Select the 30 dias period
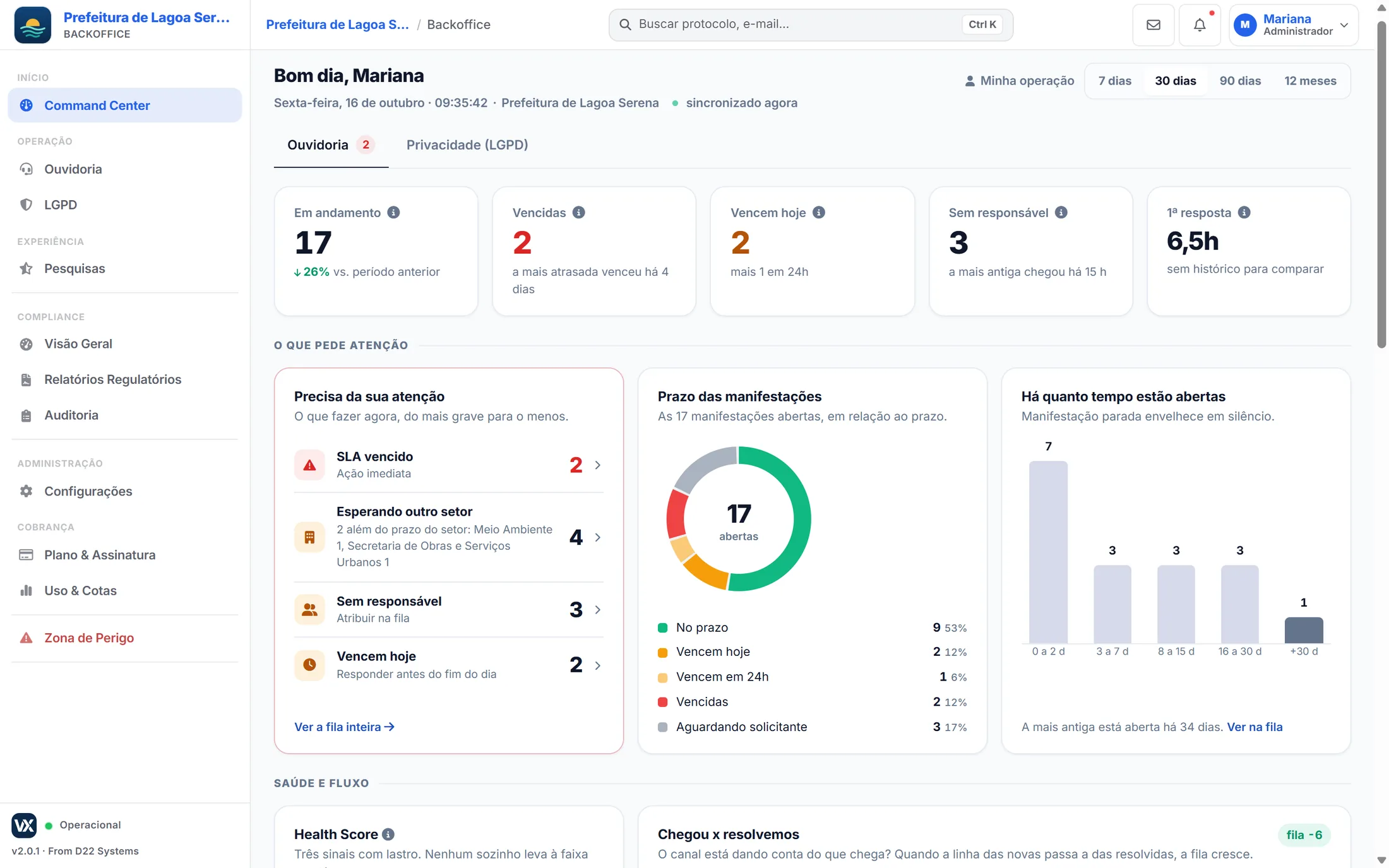Image resolution: width=1389 pixels, height=868 pixels. [1175, 81]
